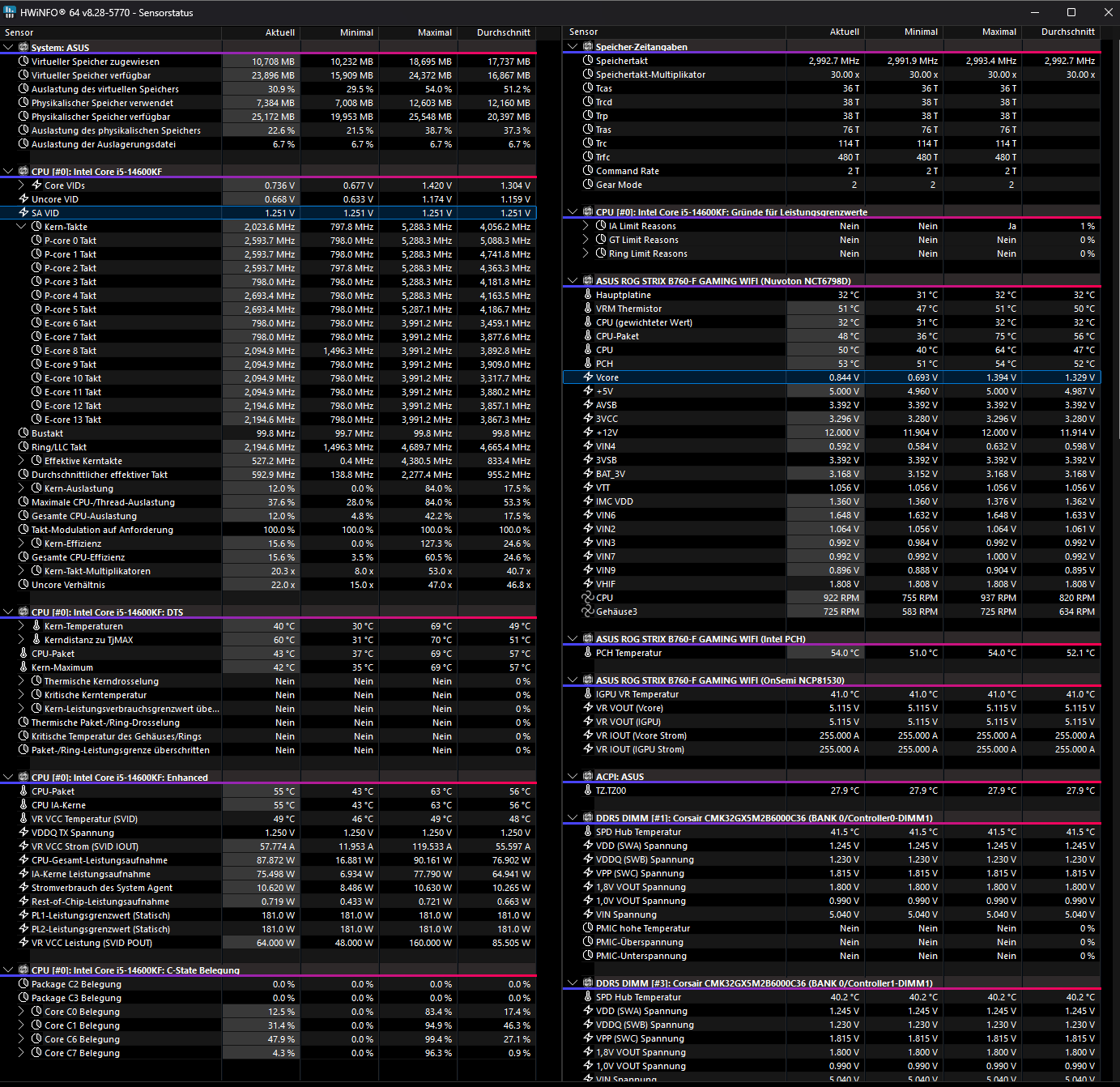Screen dimensions: 1120x1087
Task: Collapse the CPU [#0]: Intel Core i5-14600KF group
Action: (x=8, y=172)
